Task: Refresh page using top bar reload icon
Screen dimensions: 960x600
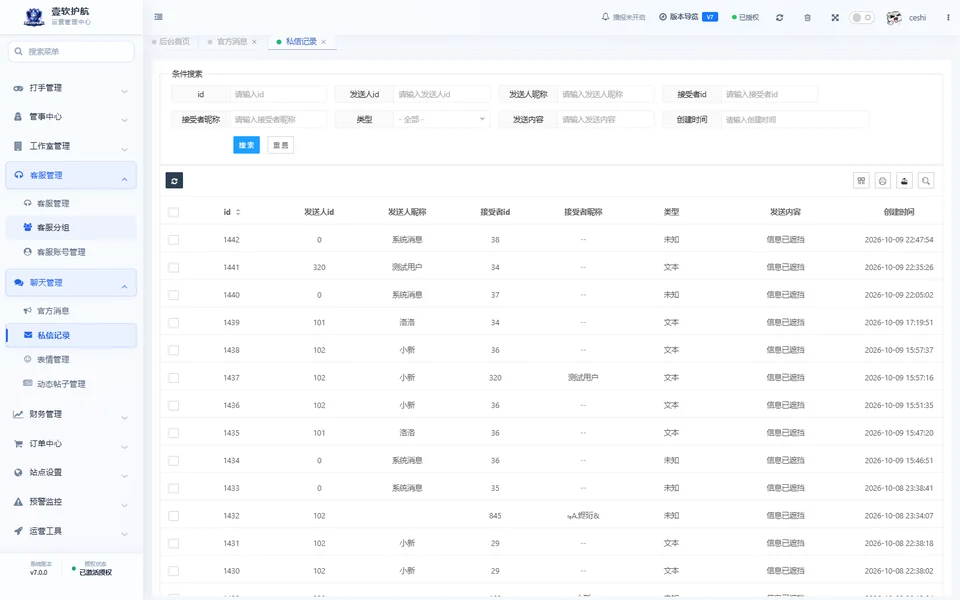Action: [x=779, y=18]
